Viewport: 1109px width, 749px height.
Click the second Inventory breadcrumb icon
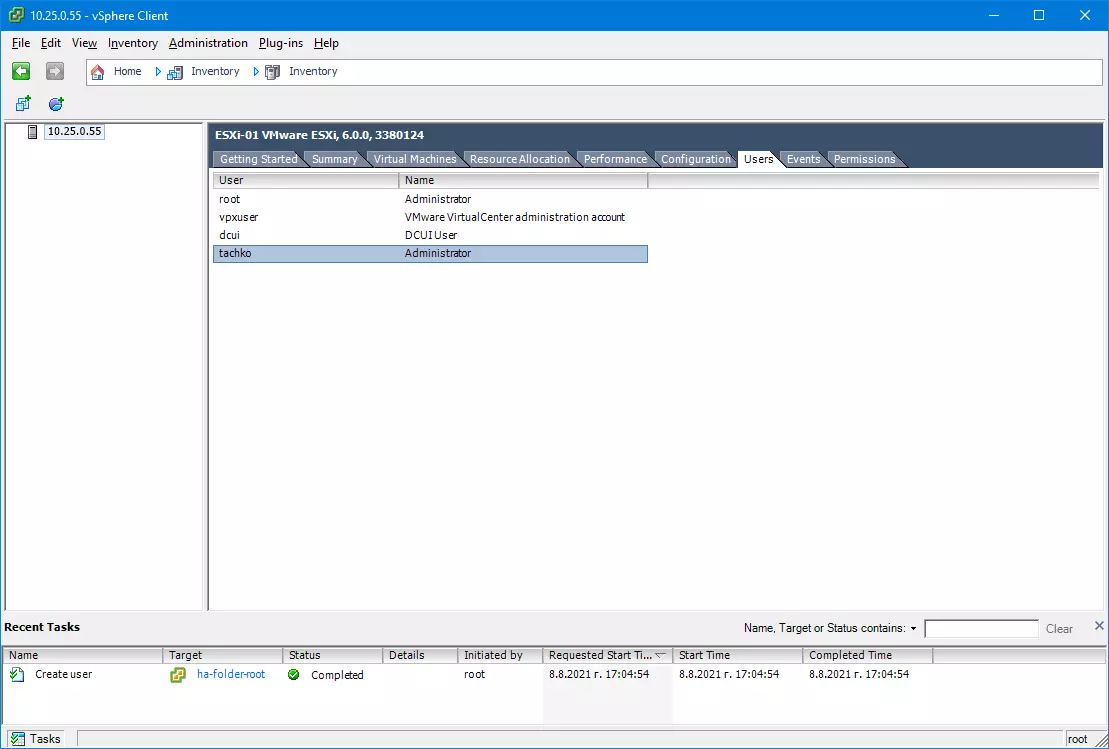[x=272, y=71]
